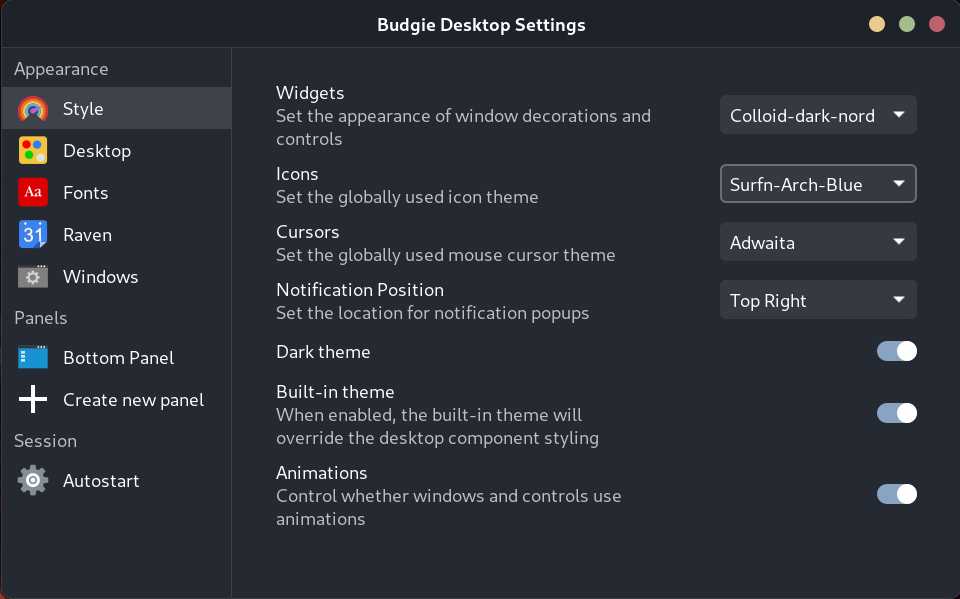This screenshot has width=960, height=599.
Task: Click the yellow minimize window button
Action: pyautogui.click(x=876, y=25)
